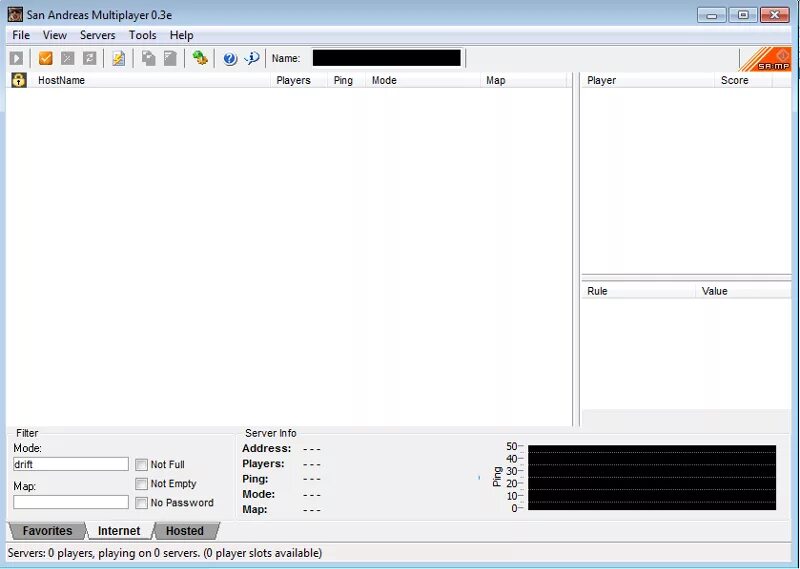Click the Rule column header
The width and height of the screenshot is (800, 569).
coord(638,291)
